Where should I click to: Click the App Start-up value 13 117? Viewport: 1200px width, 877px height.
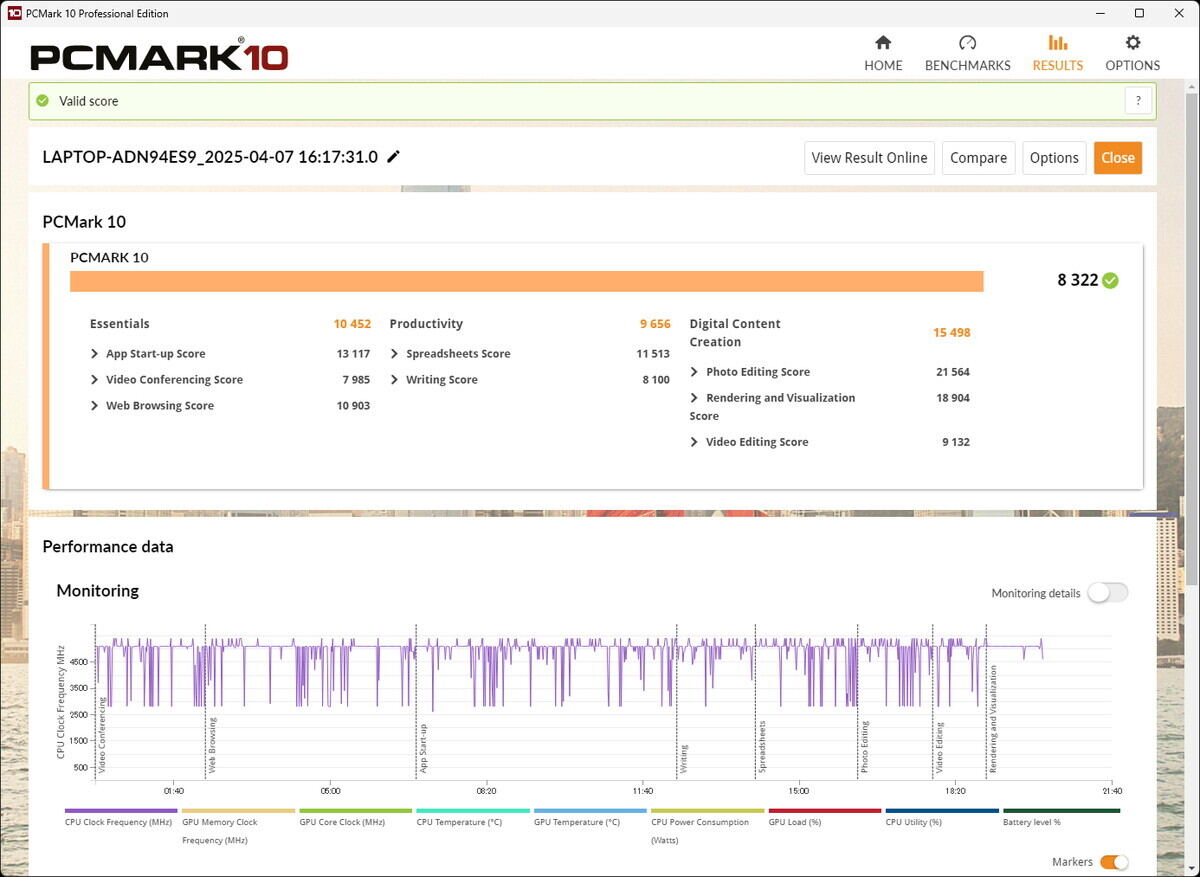tap(353, 354)
